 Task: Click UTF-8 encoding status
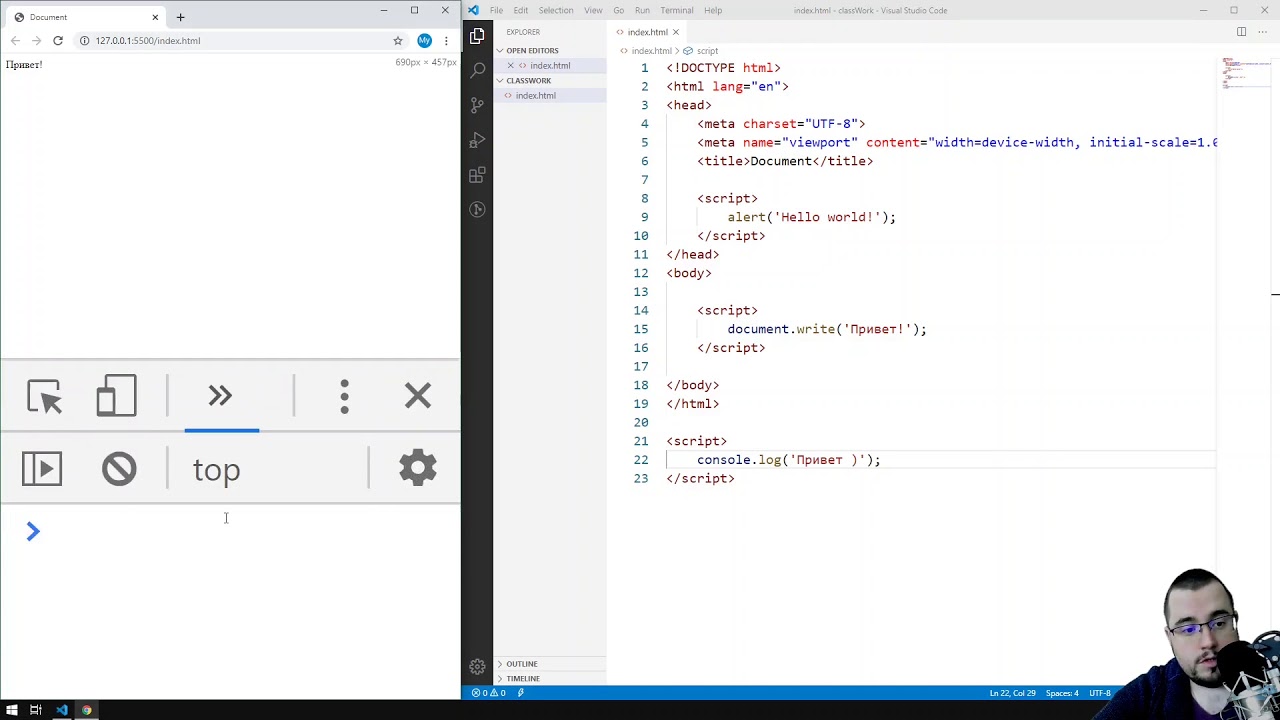click(1099, 693)
